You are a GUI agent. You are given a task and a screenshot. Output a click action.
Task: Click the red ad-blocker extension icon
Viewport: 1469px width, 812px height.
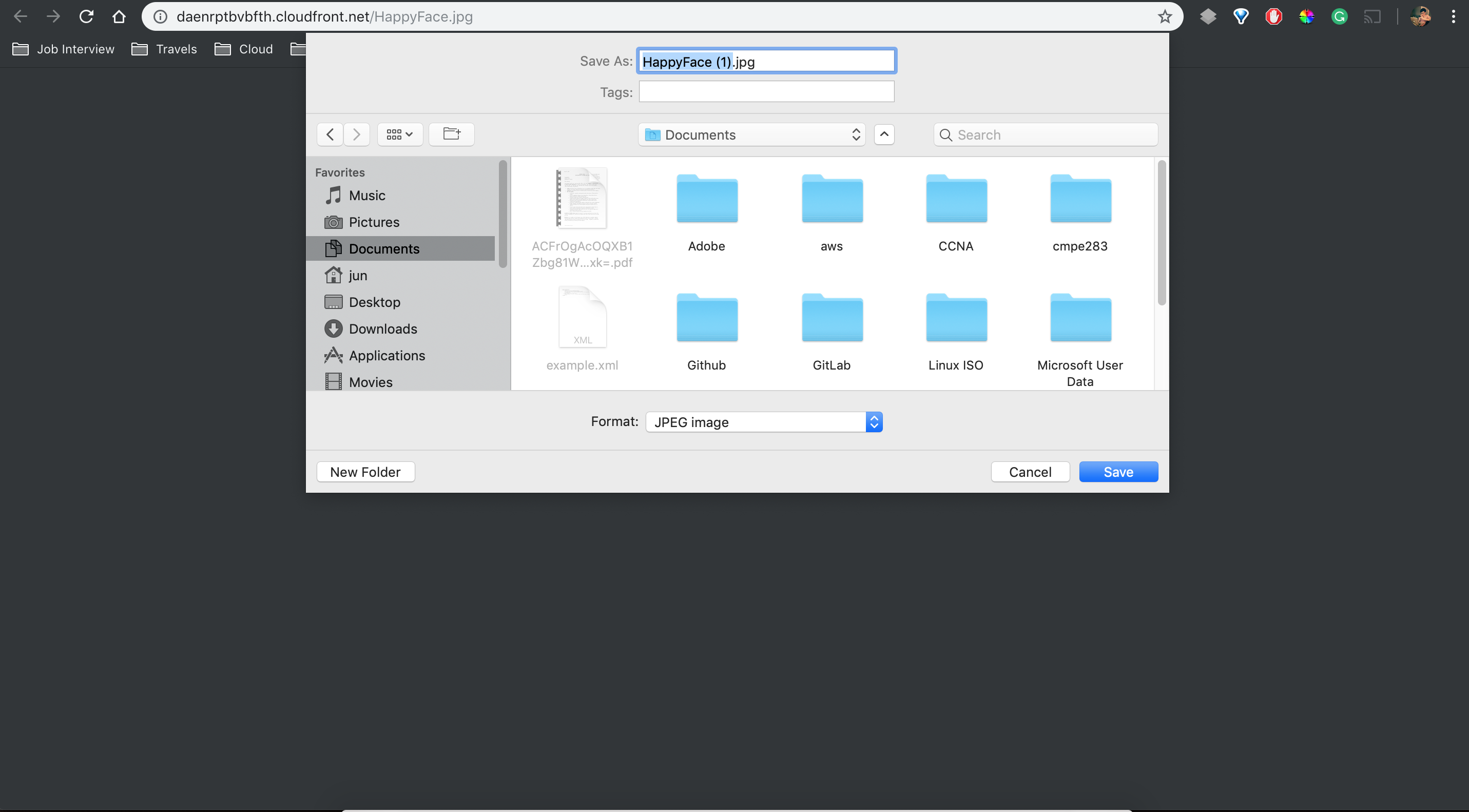pos(1273,16)
